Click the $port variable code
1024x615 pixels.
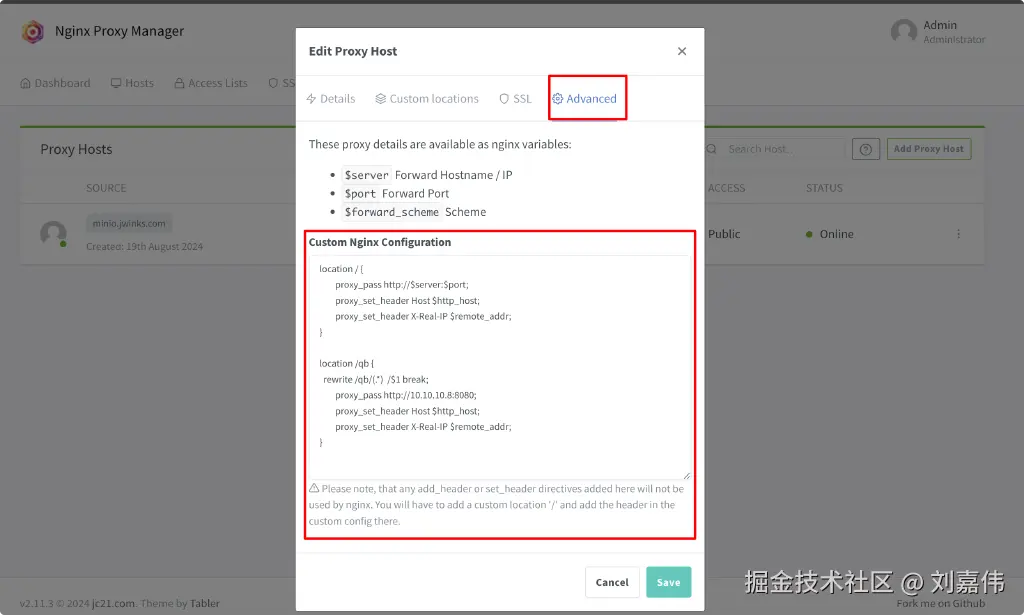[x=360, y=193]
